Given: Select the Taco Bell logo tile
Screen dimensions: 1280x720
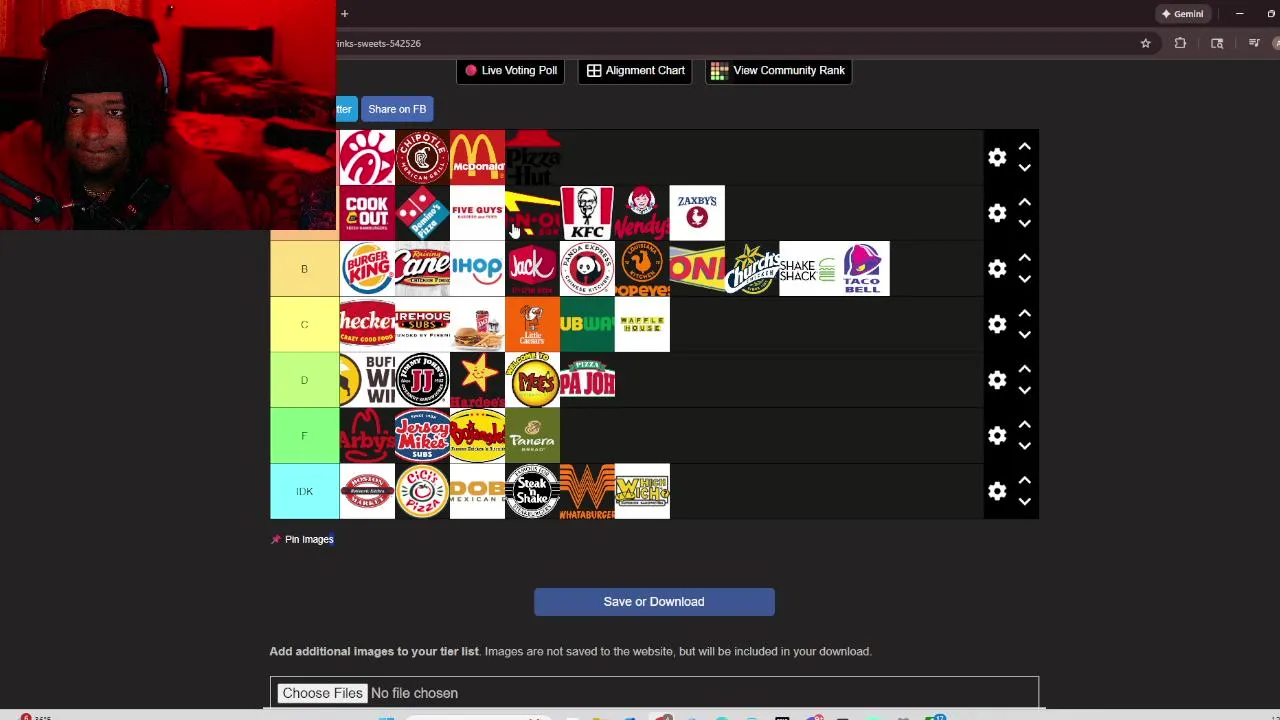Looking at the screenshot, I should (x=862, y=268).
